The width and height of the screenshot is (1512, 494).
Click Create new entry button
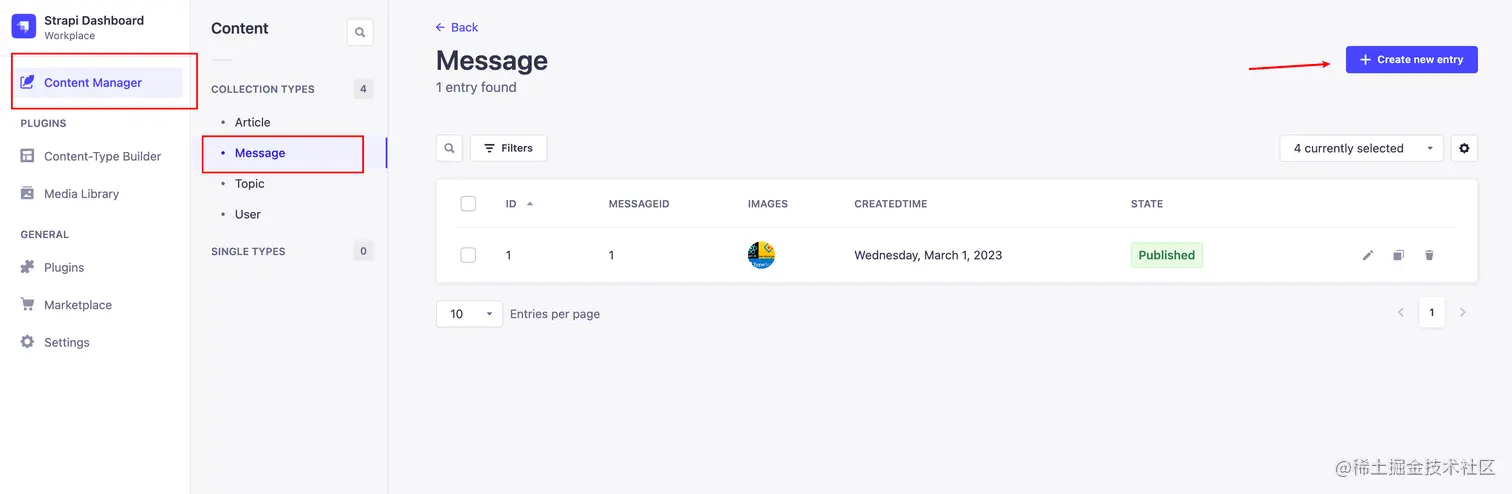pyautogui.click(x=1411, y=60)
